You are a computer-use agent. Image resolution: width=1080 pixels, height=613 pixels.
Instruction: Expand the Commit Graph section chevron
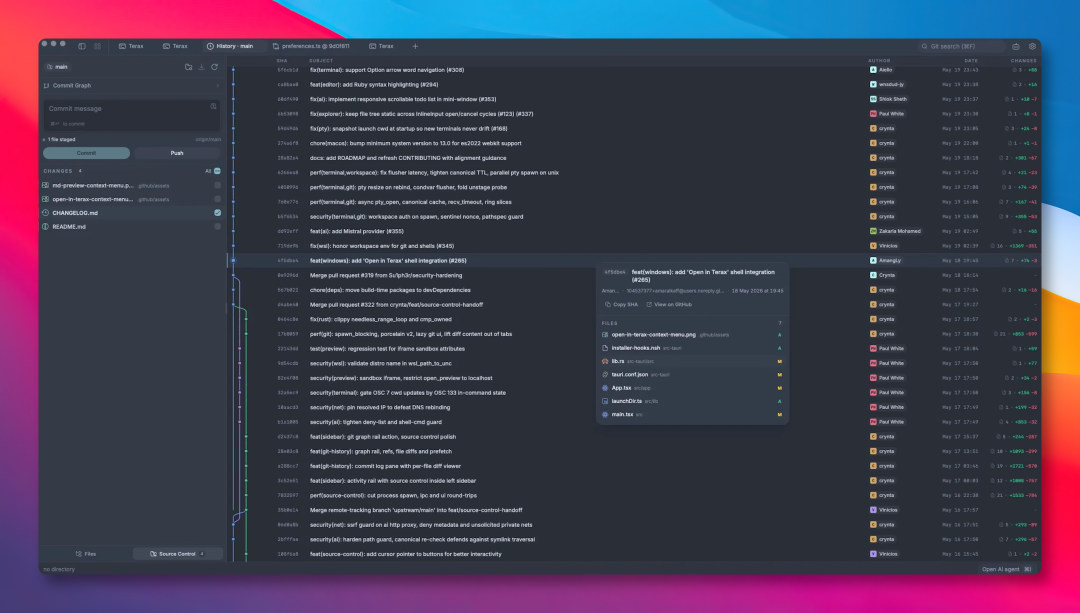coord(218,85)
